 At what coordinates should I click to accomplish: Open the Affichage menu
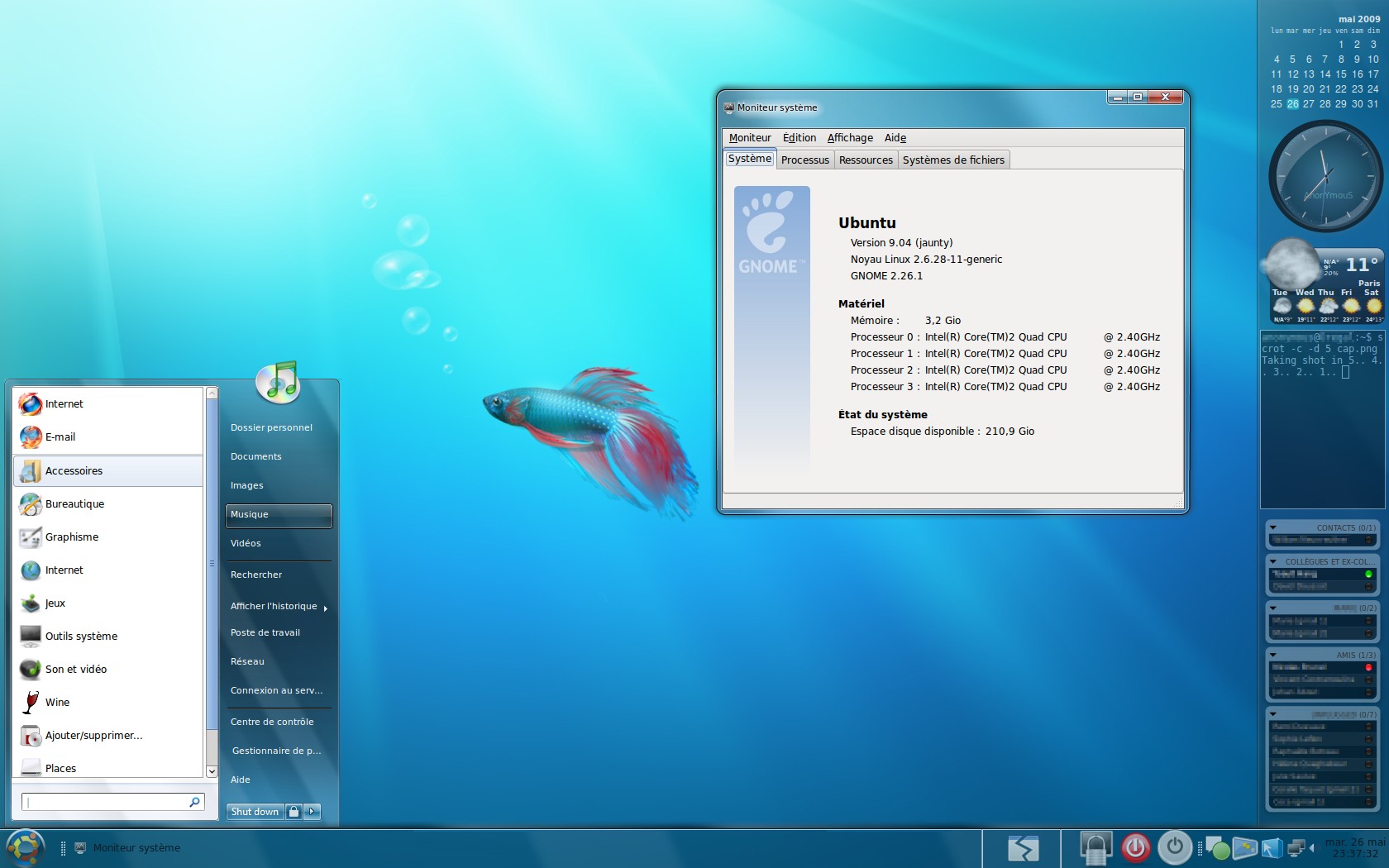click(850, 138)
